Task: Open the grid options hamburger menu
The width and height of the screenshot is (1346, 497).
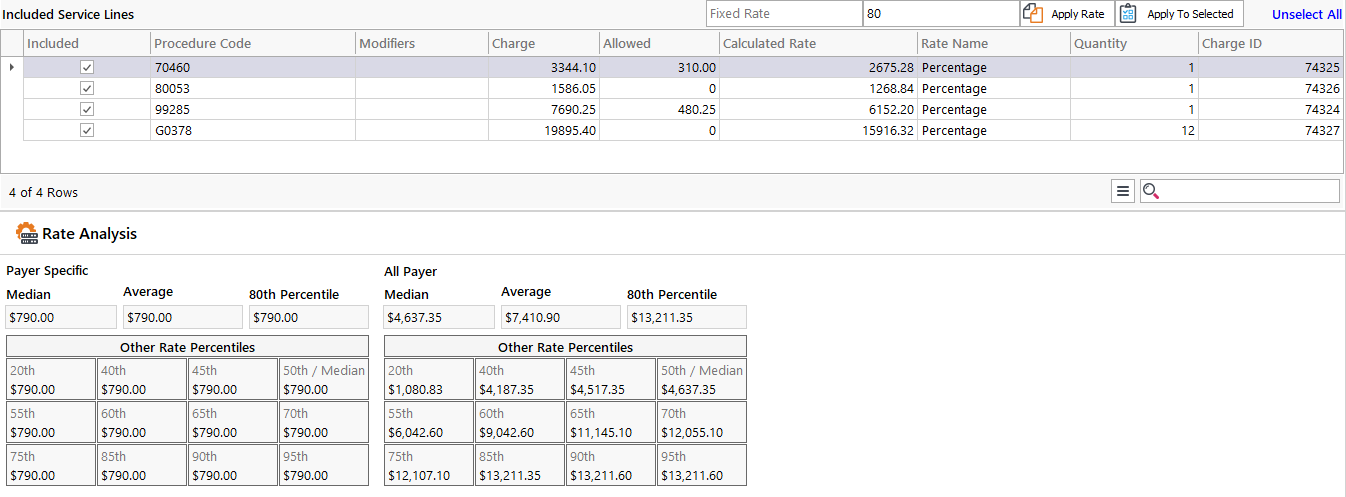Action: [1123, 191]
